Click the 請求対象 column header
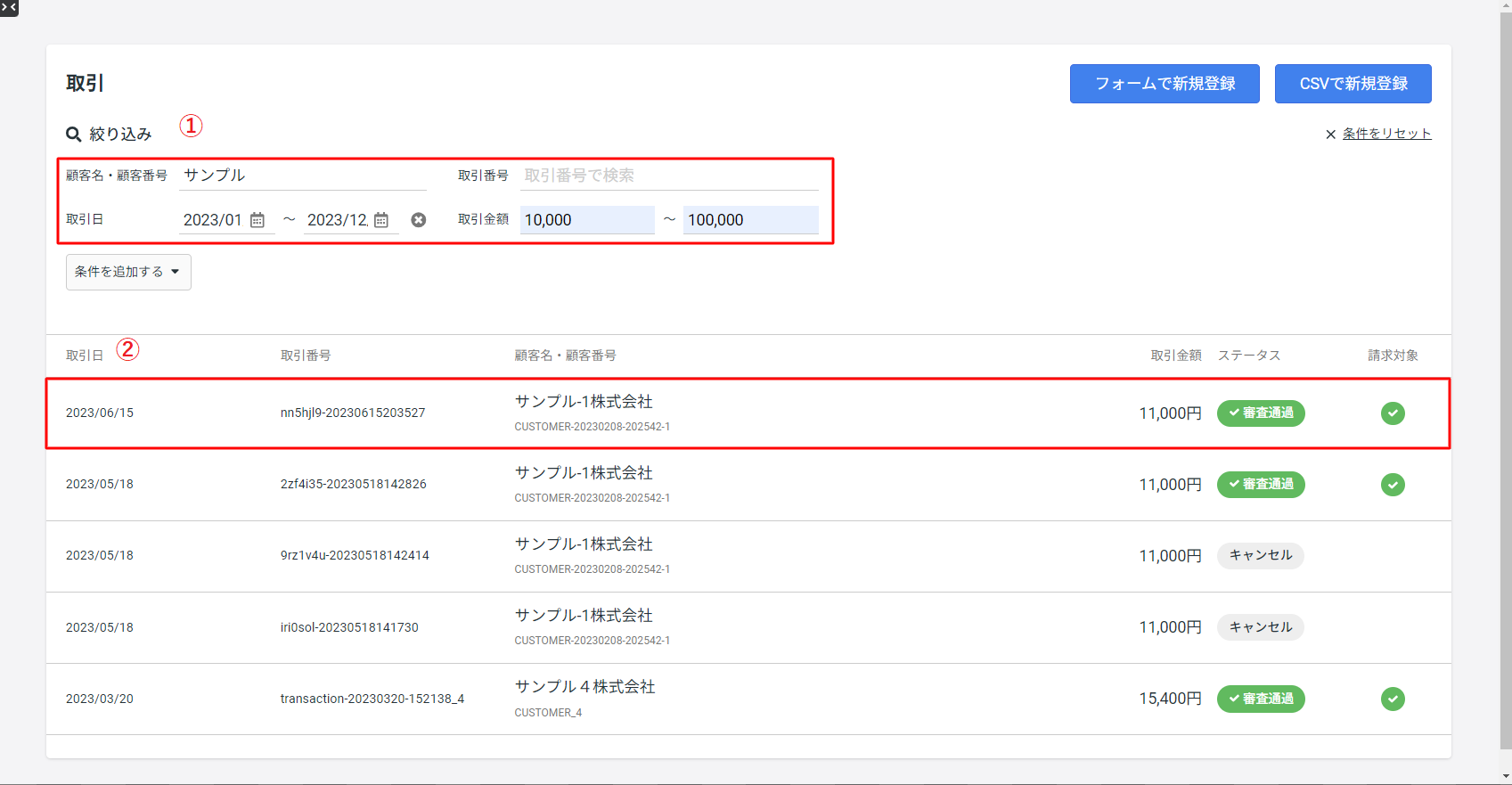This screenshot has width=1512, height=785. coord(1393,356)
